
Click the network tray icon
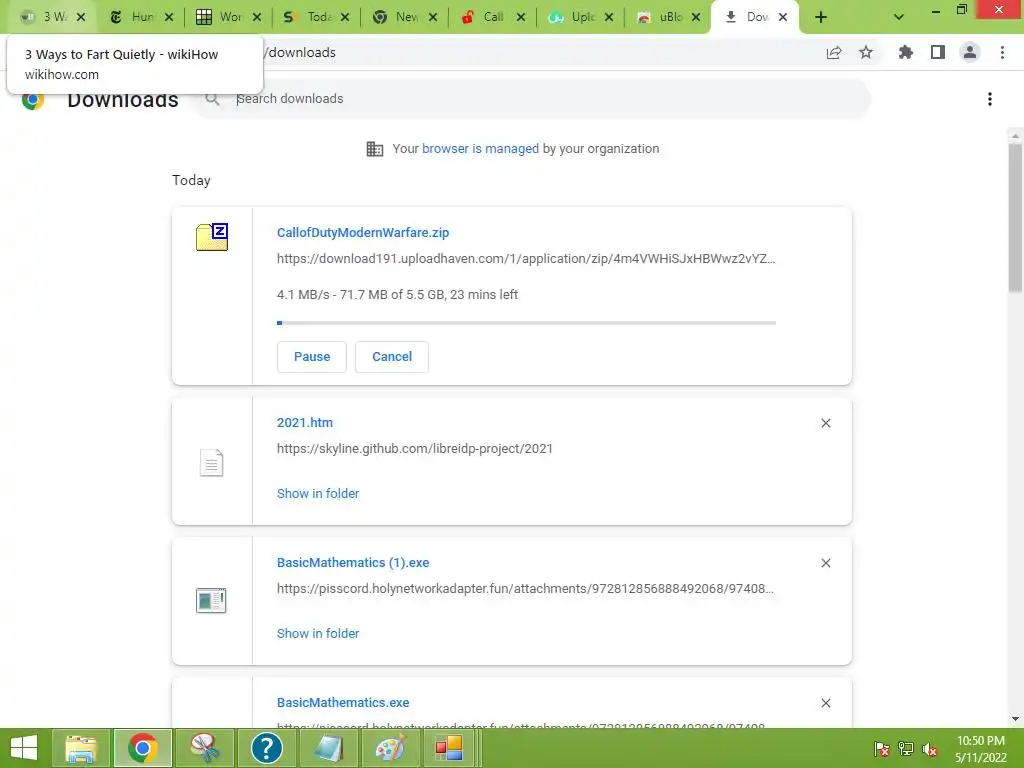(x=906, y=749)
